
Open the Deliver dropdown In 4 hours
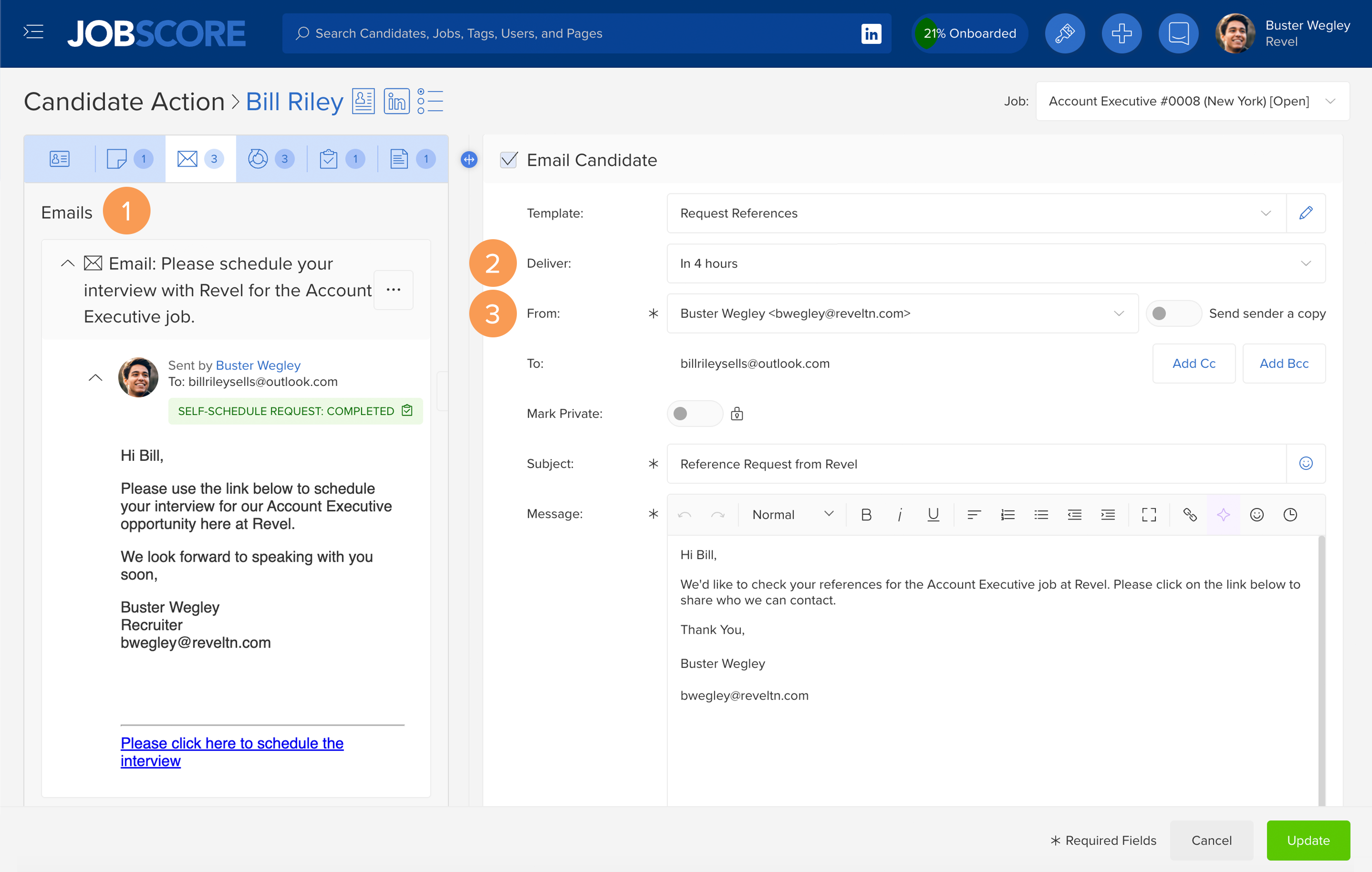996,264
